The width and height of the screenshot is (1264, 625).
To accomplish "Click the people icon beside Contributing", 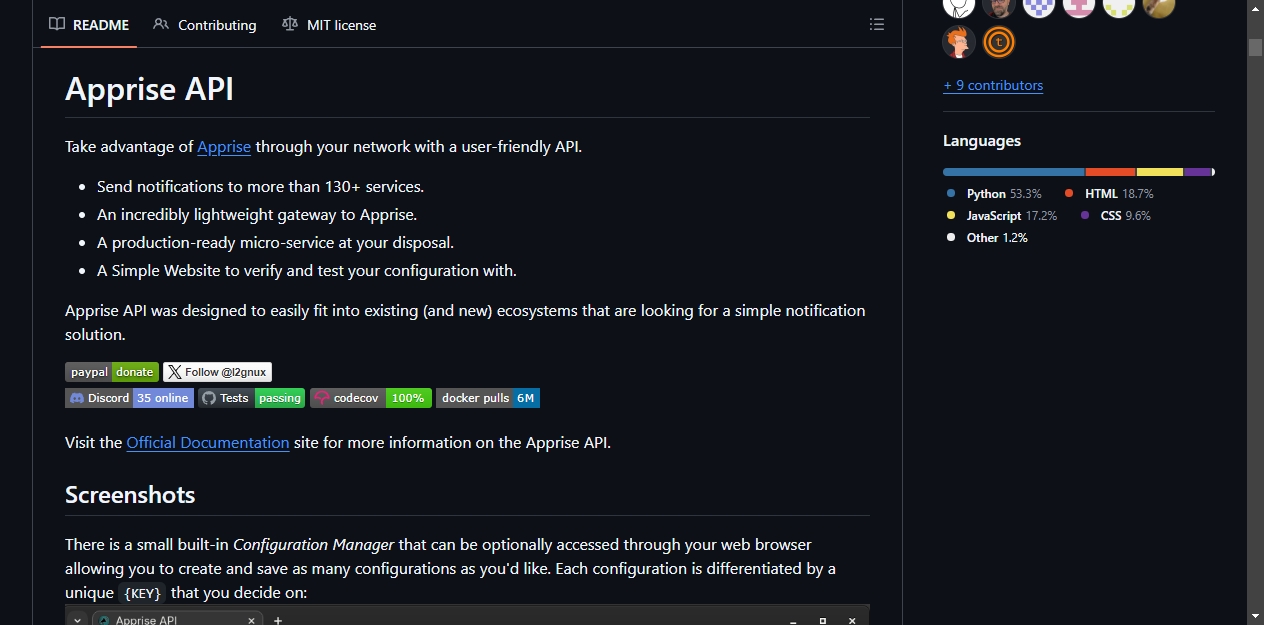I will tap(161, 25).
